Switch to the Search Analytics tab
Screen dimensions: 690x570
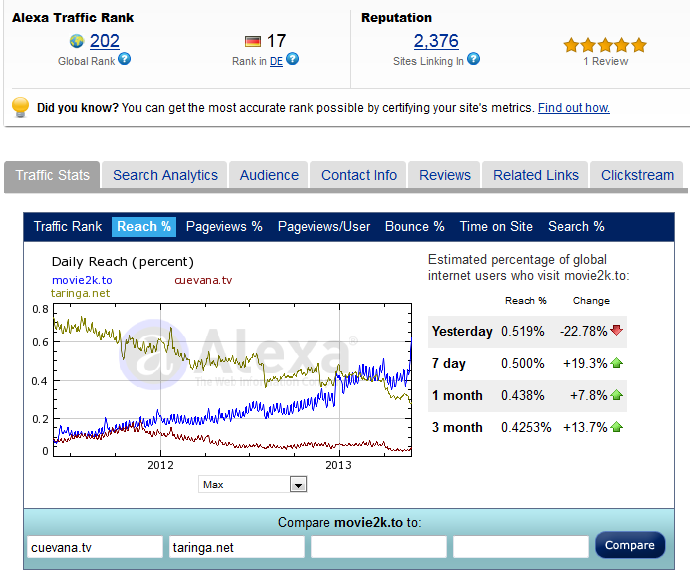[x=165, y=175]
